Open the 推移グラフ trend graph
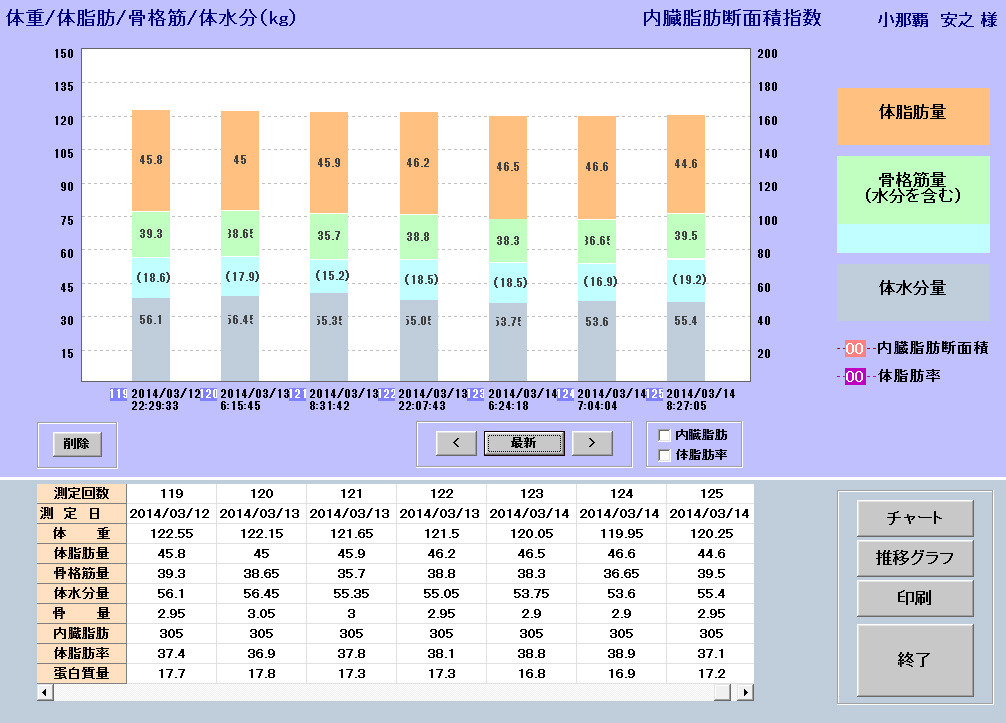 pos(914,558)
